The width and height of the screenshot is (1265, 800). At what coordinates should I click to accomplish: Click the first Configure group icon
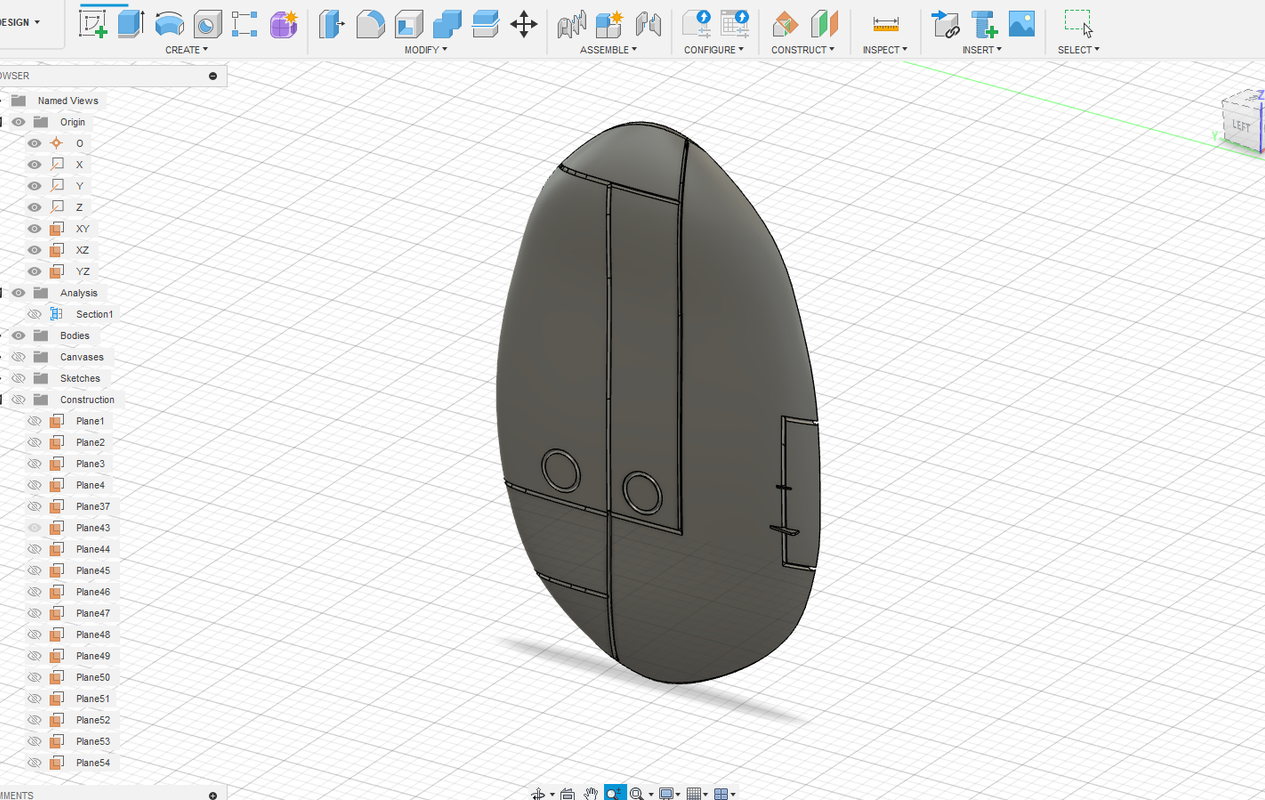point(696,24)
